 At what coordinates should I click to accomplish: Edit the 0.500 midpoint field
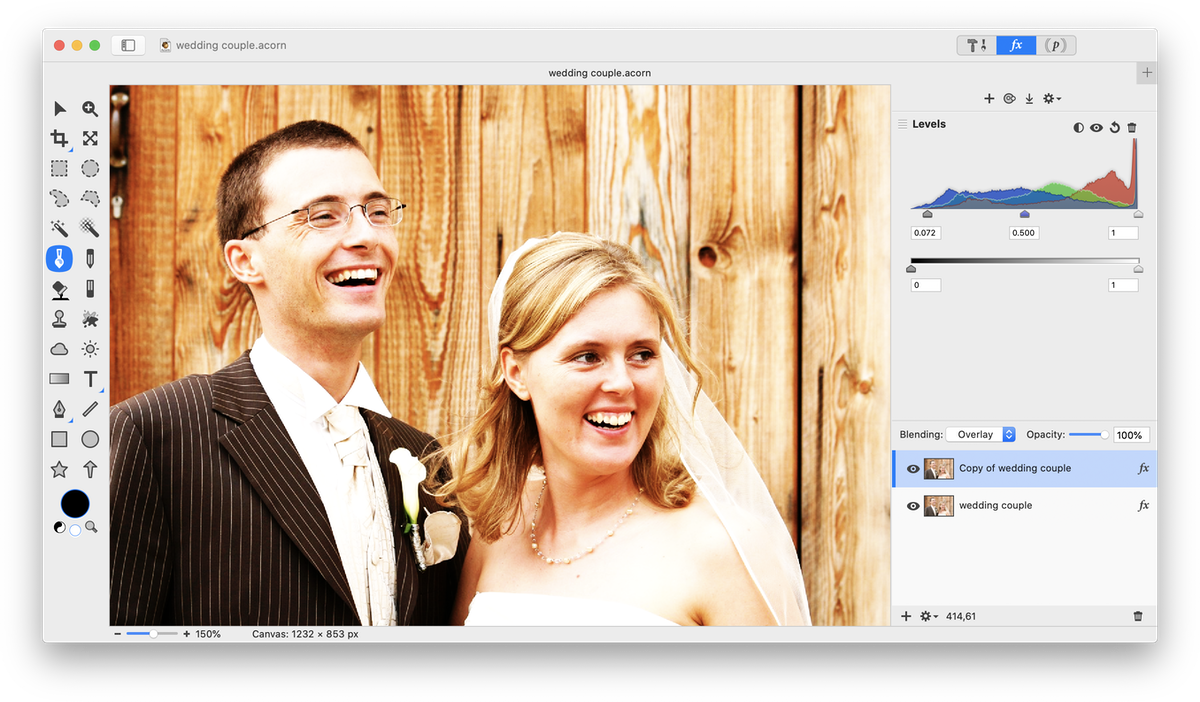(x=1023, y=233)
